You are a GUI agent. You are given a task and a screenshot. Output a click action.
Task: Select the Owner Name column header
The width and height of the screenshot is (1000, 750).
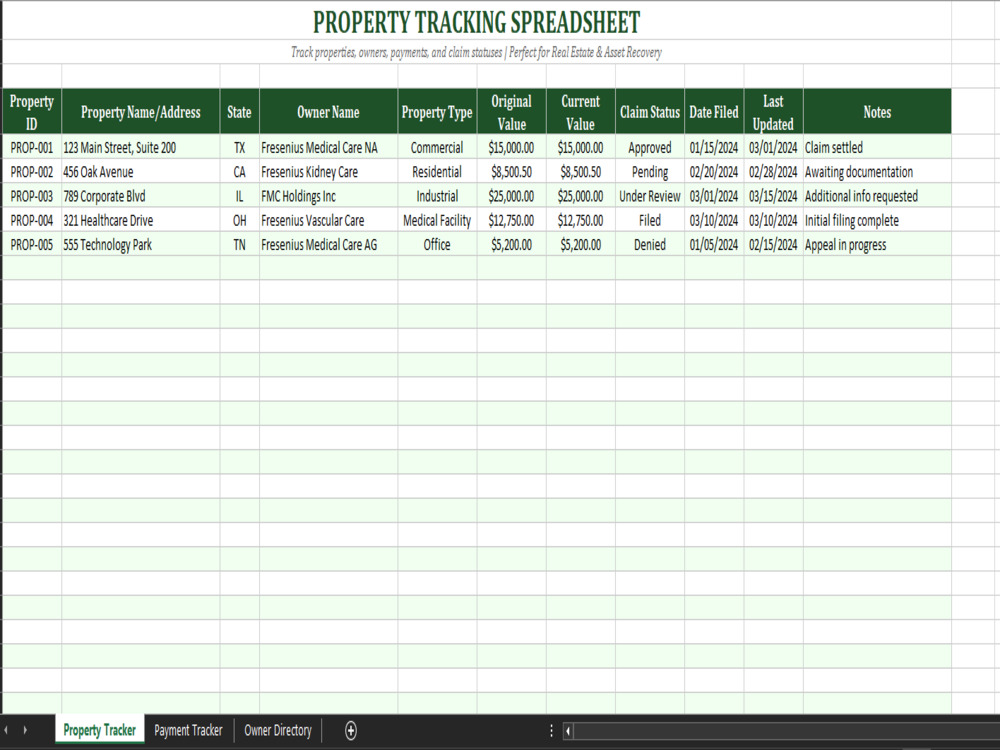328,112
